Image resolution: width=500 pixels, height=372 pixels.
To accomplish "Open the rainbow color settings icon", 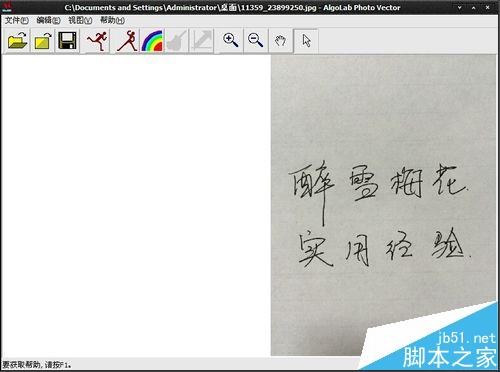I will (x=152, y=41).
